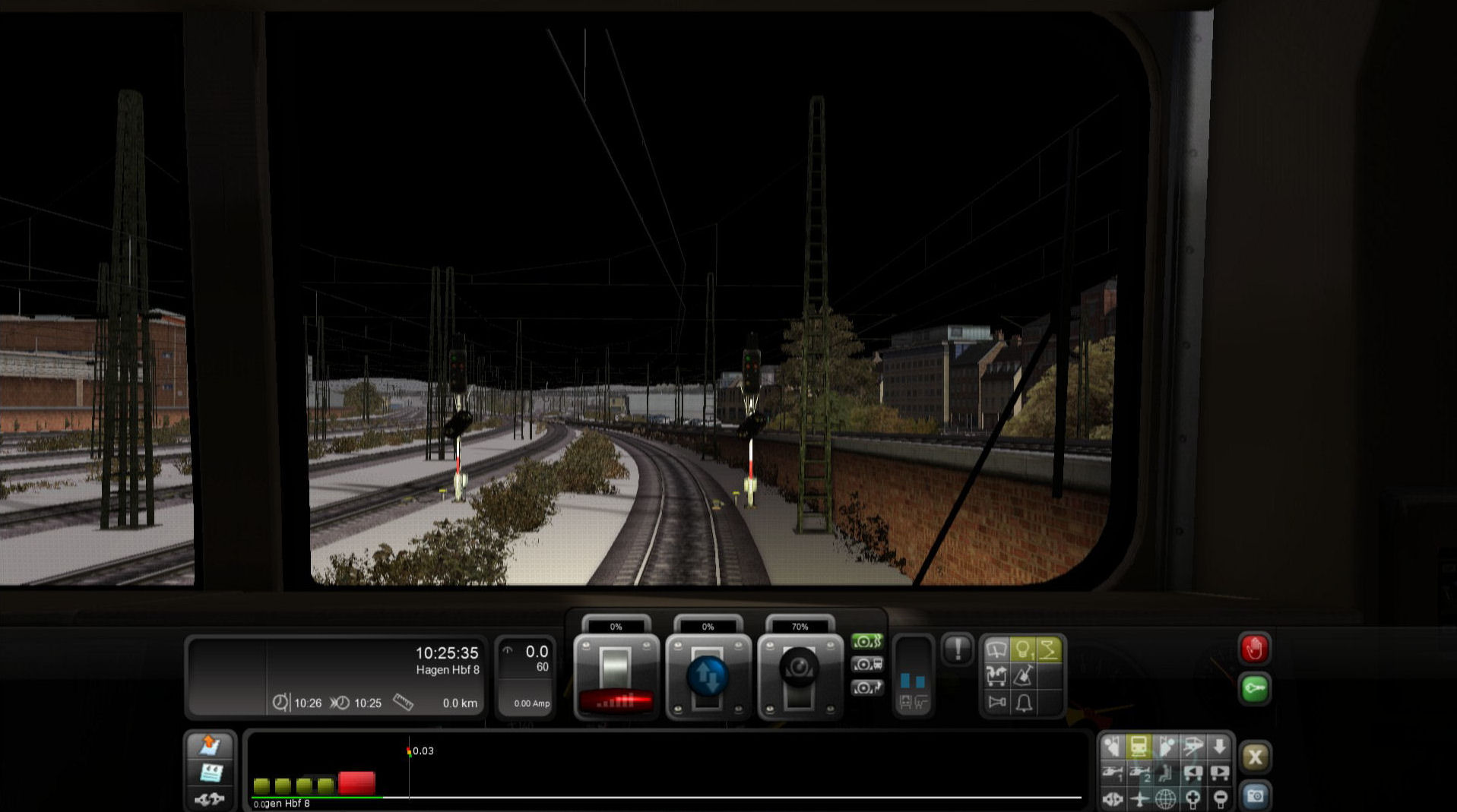
Task: Select the cab view train icon
Action: (1139, 747)
